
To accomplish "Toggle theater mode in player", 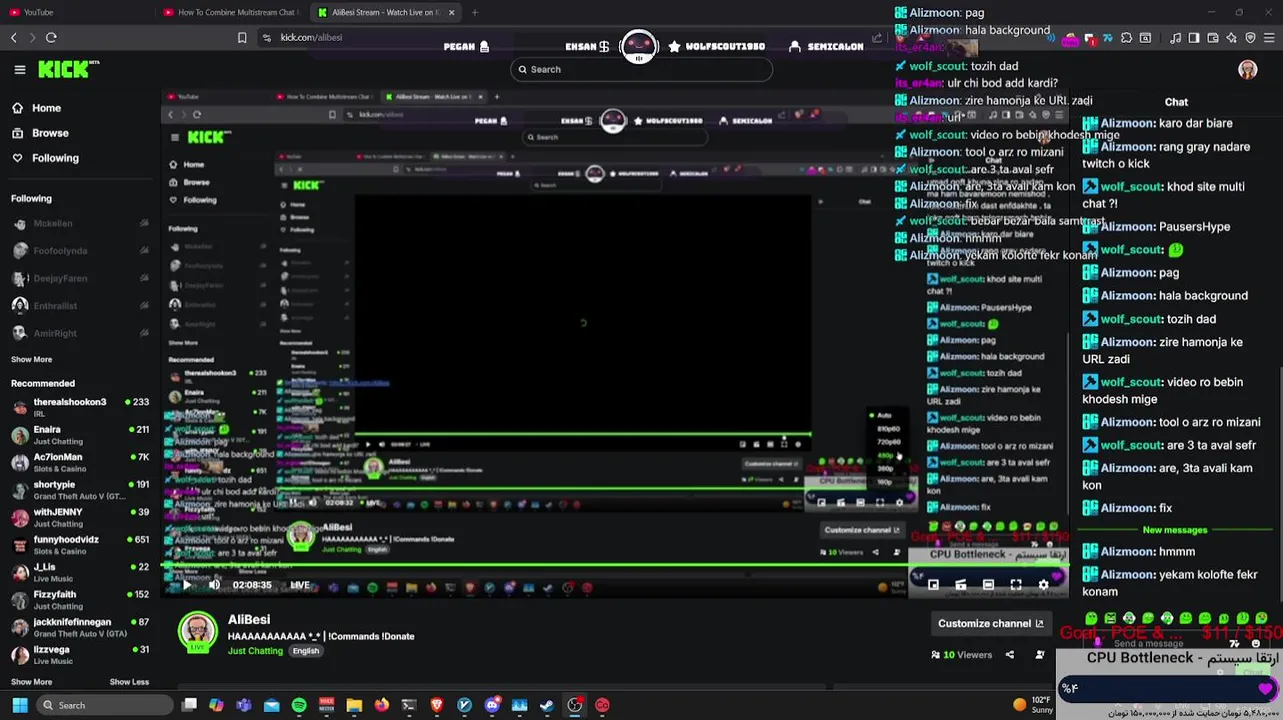I will 988,585.
